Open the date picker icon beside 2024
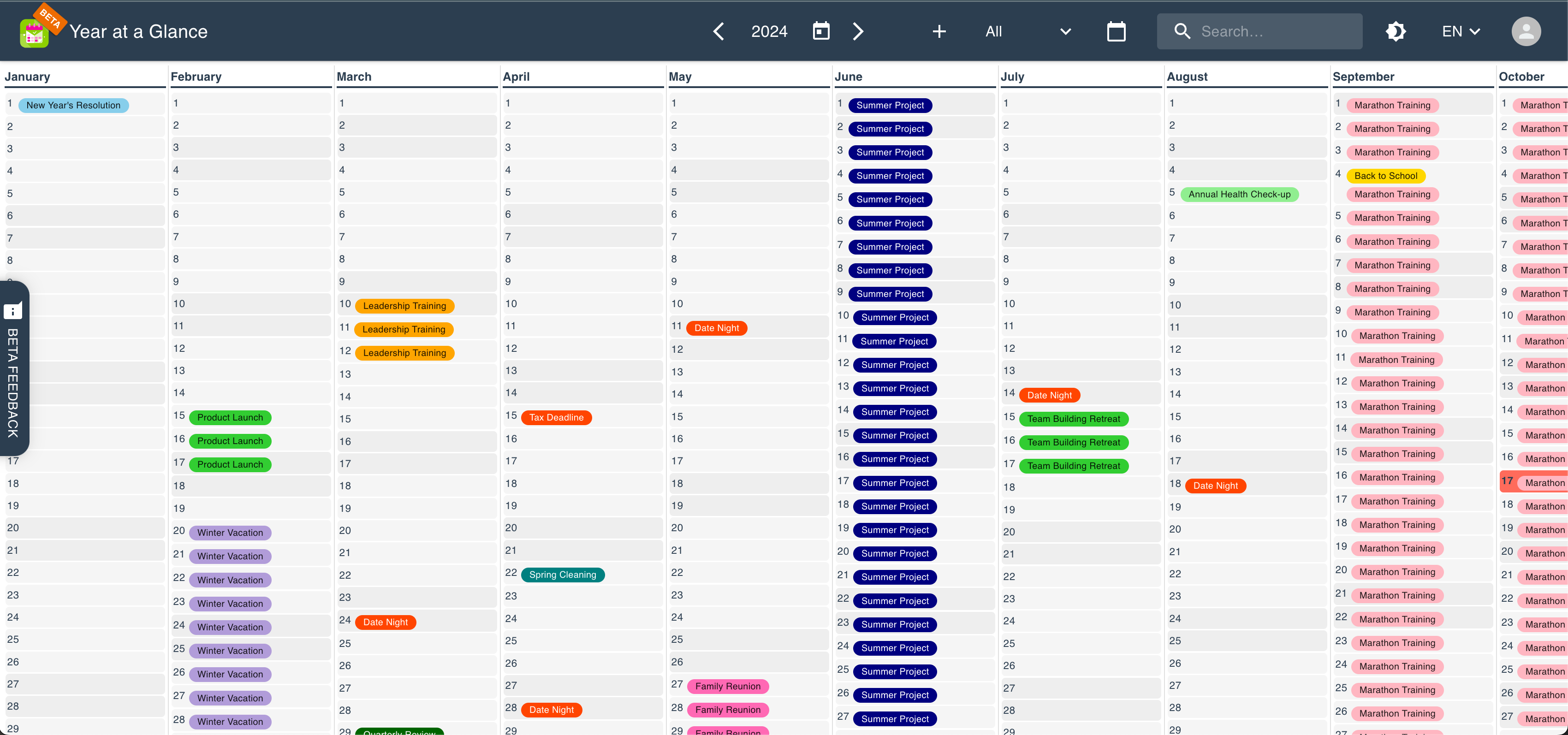This screenshot has height=735, width=1568. [x=821, y=31]
